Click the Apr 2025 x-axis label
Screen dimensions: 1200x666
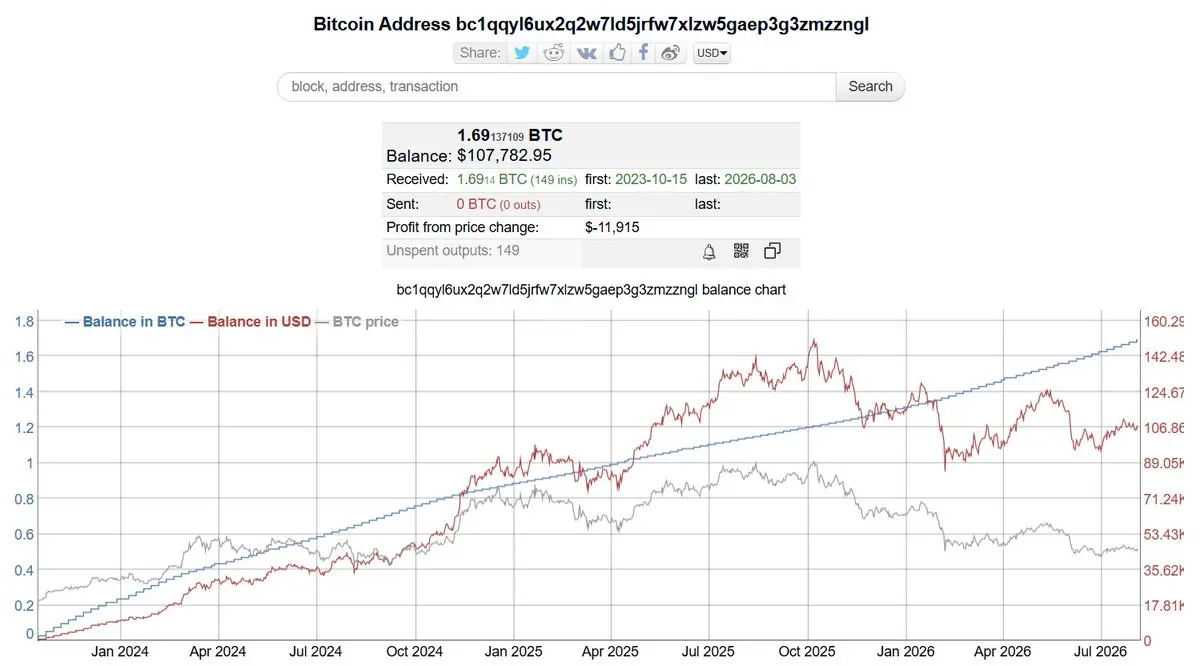coord(610,651)
